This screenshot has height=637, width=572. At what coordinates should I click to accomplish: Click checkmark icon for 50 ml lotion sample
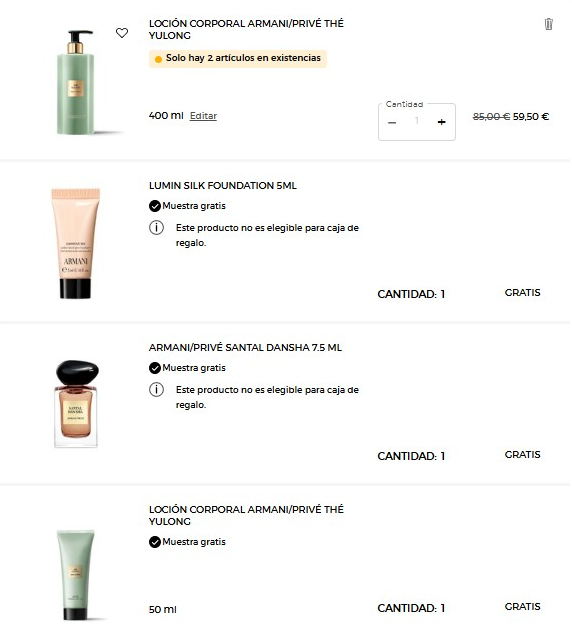155,542
